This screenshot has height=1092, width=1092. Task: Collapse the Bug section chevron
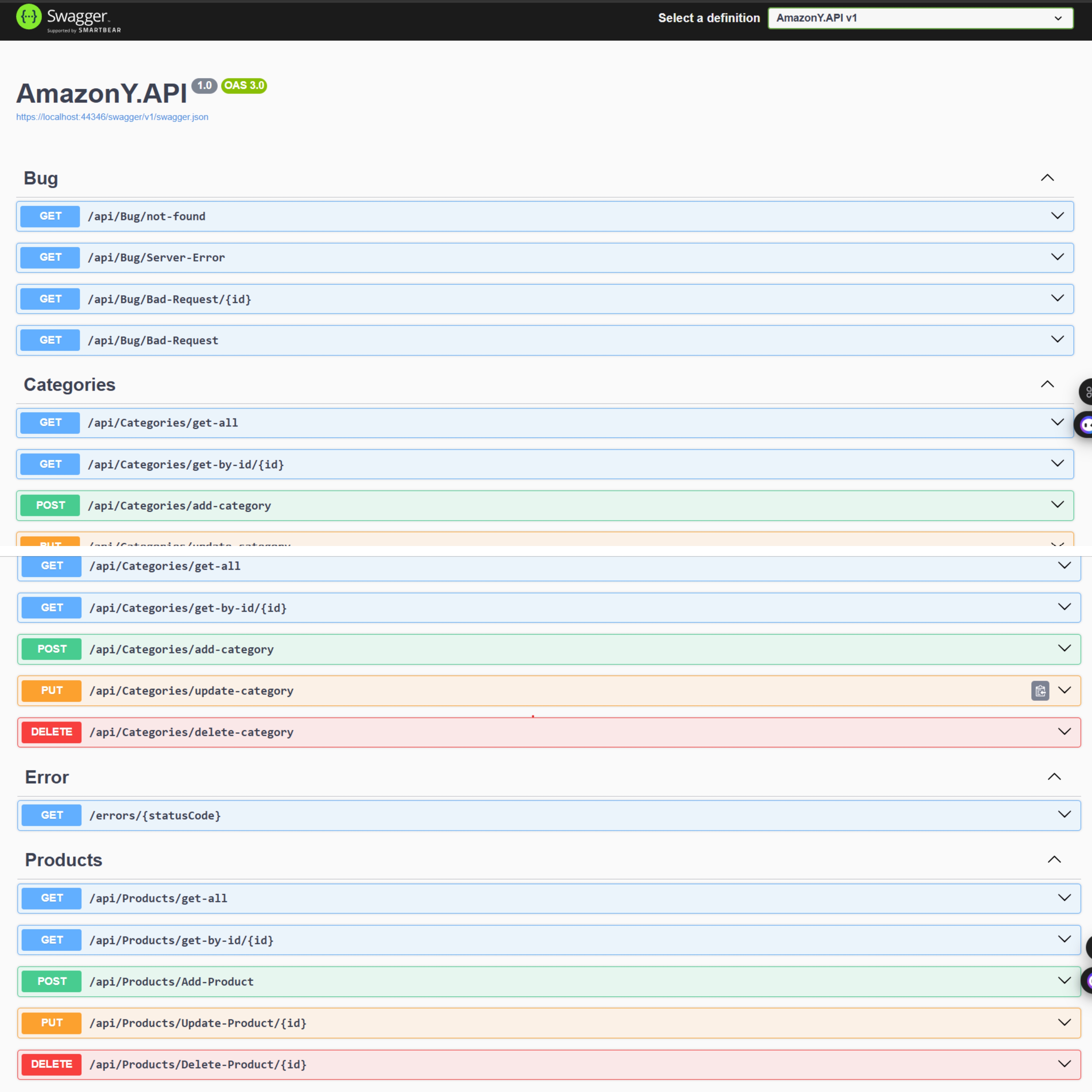1047,178
